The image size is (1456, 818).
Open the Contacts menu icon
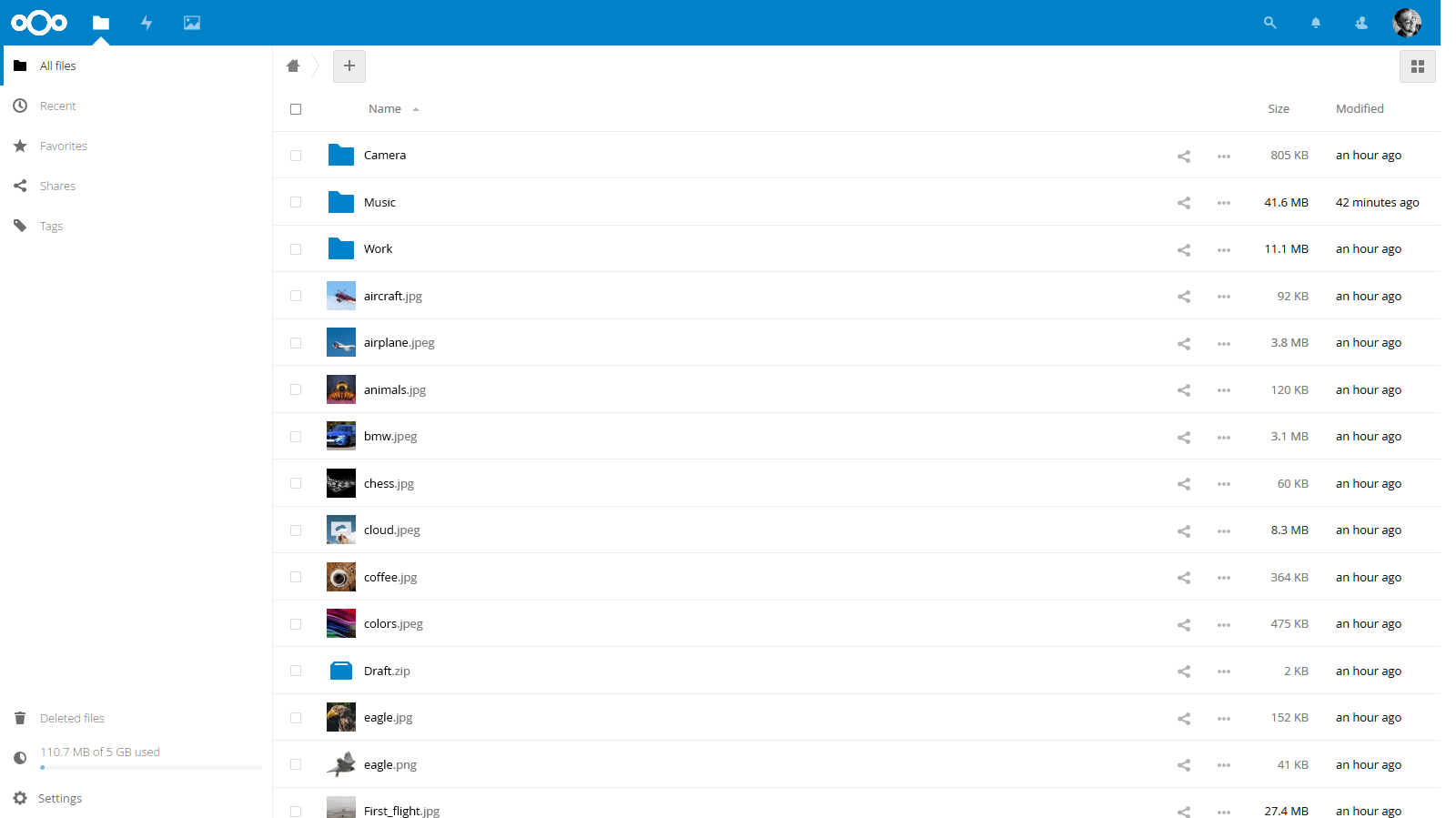pyautogui.click(x=1360, y=23)
